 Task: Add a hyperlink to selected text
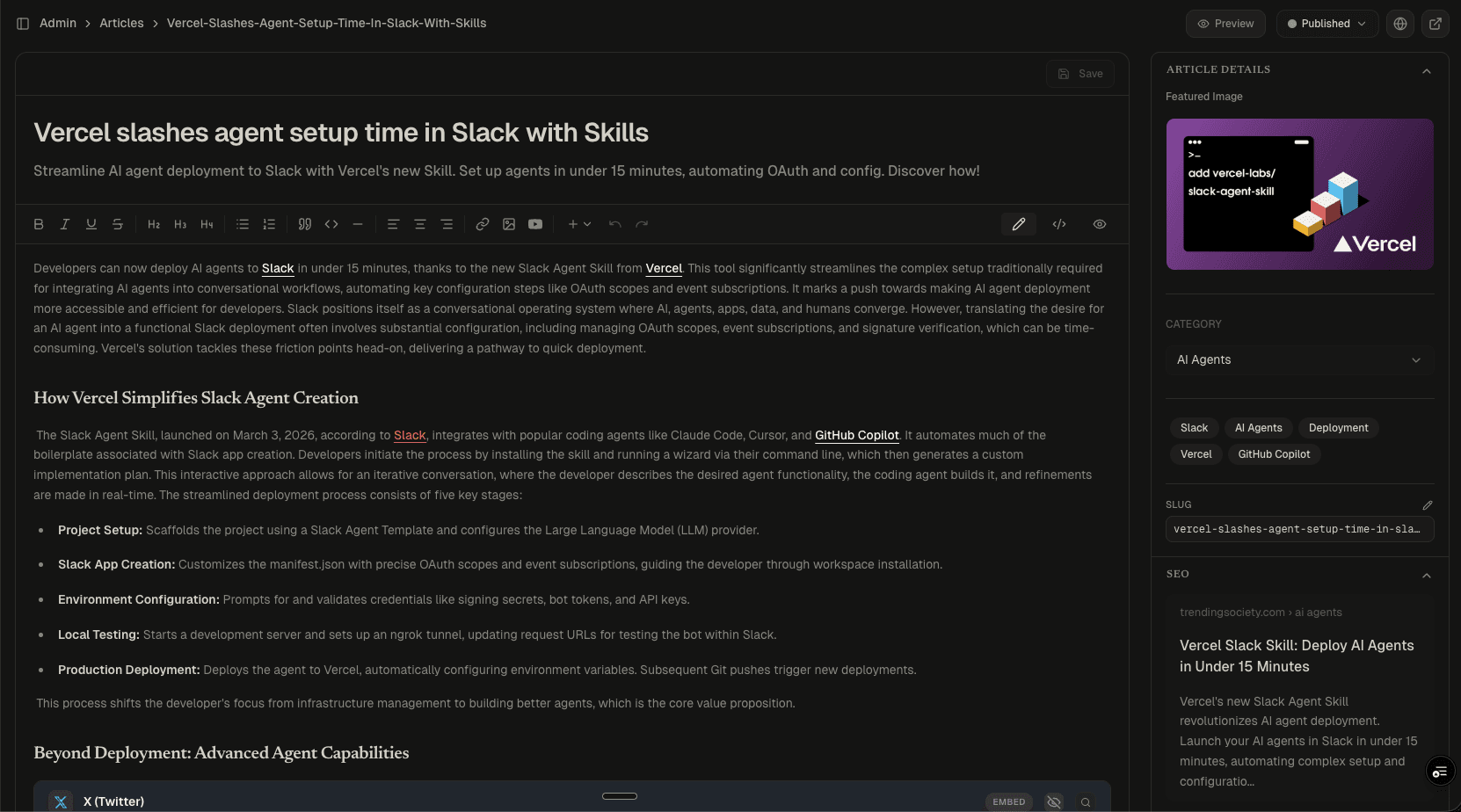pyautogui.click(x=482, y=224)
